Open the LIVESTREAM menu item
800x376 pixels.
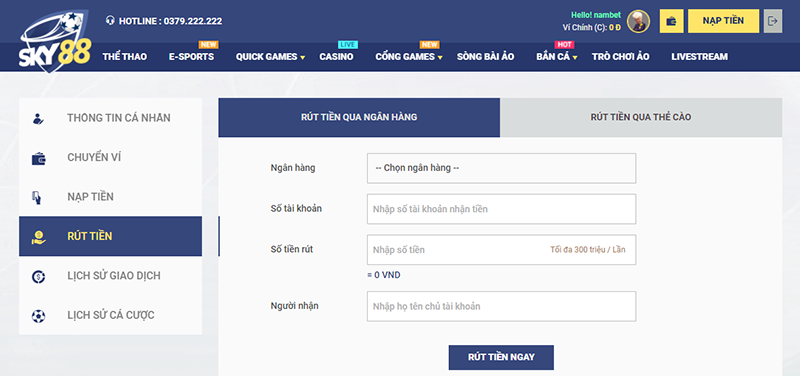click(699, 57)
